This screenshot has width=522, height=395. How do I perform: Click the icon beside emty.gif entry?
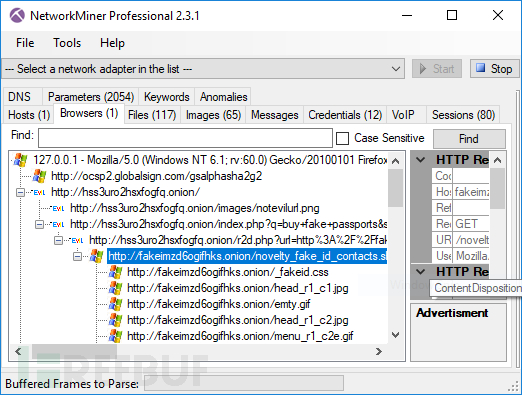click(x=115, y=304)
